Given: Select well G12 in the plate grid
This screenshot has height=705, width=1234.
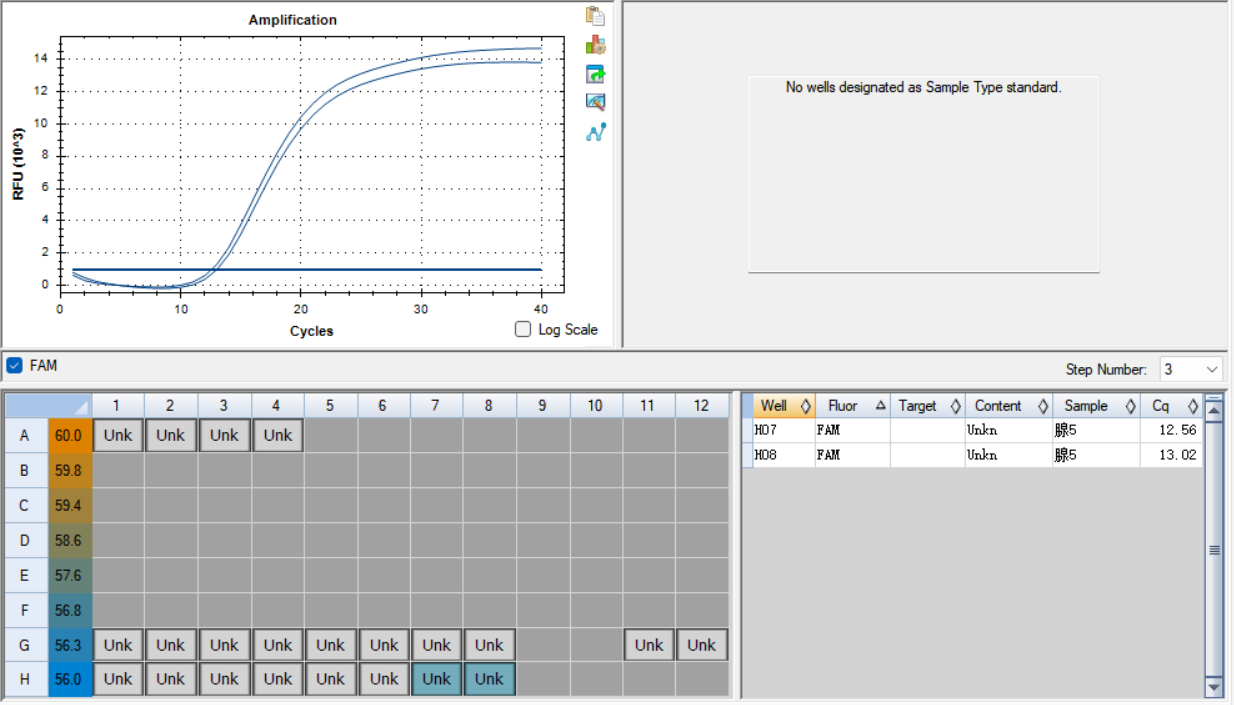Looking at the screenshot, I should pos(702,645).
